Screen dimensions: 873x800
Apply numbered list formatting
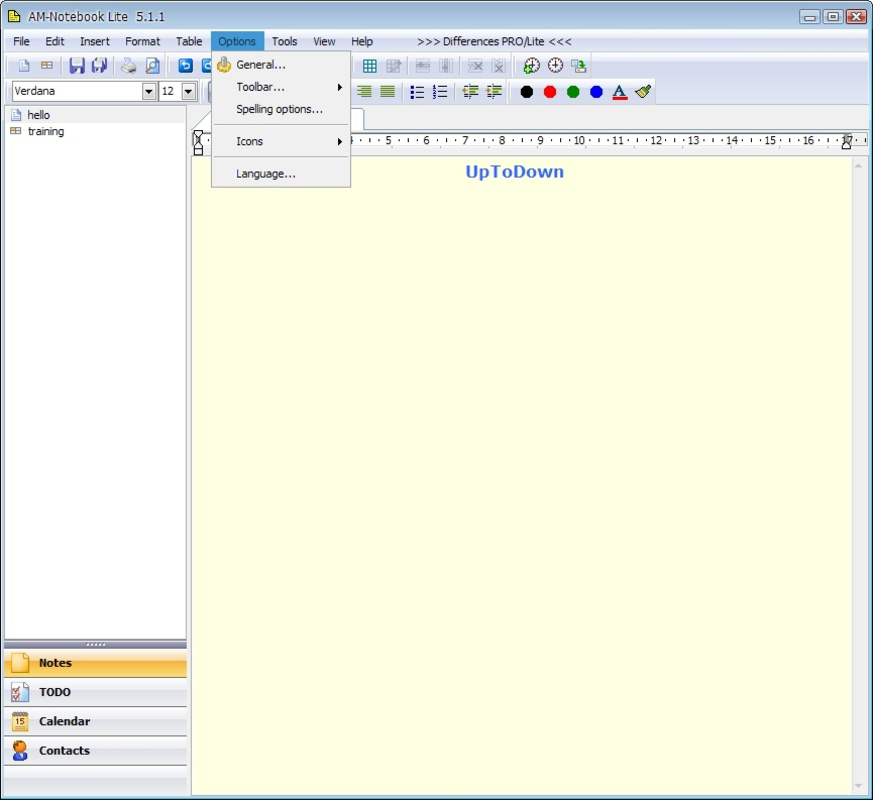tap(440, 92)
